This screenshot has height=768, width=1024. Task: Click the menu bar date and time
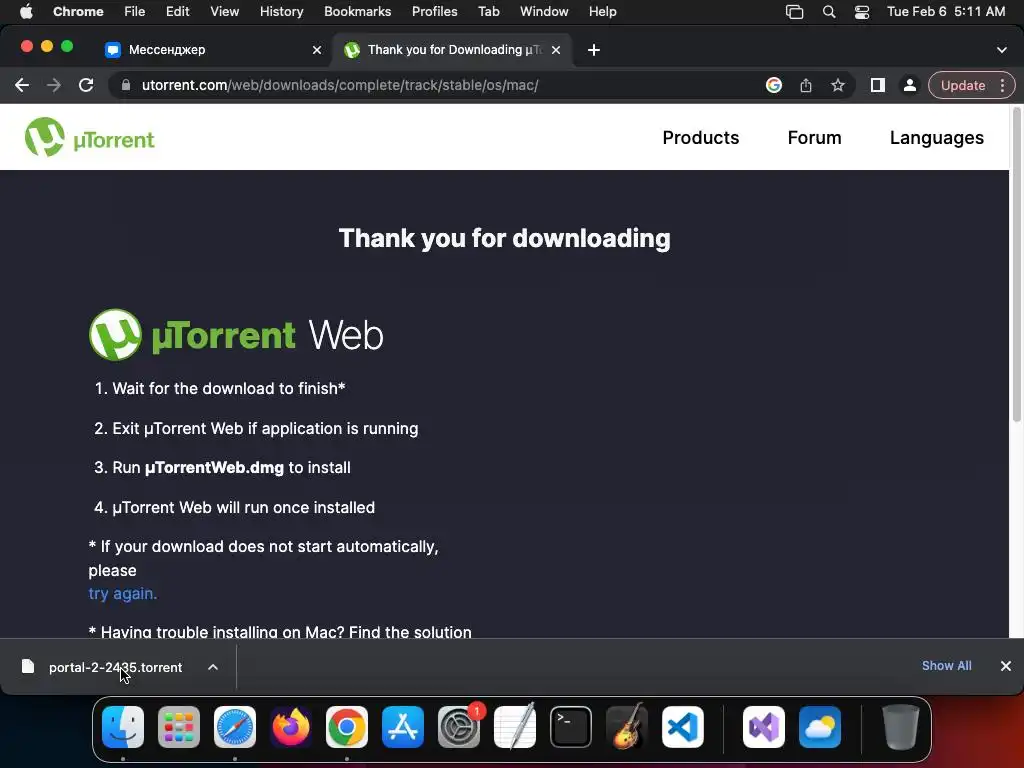coord(946,11)
